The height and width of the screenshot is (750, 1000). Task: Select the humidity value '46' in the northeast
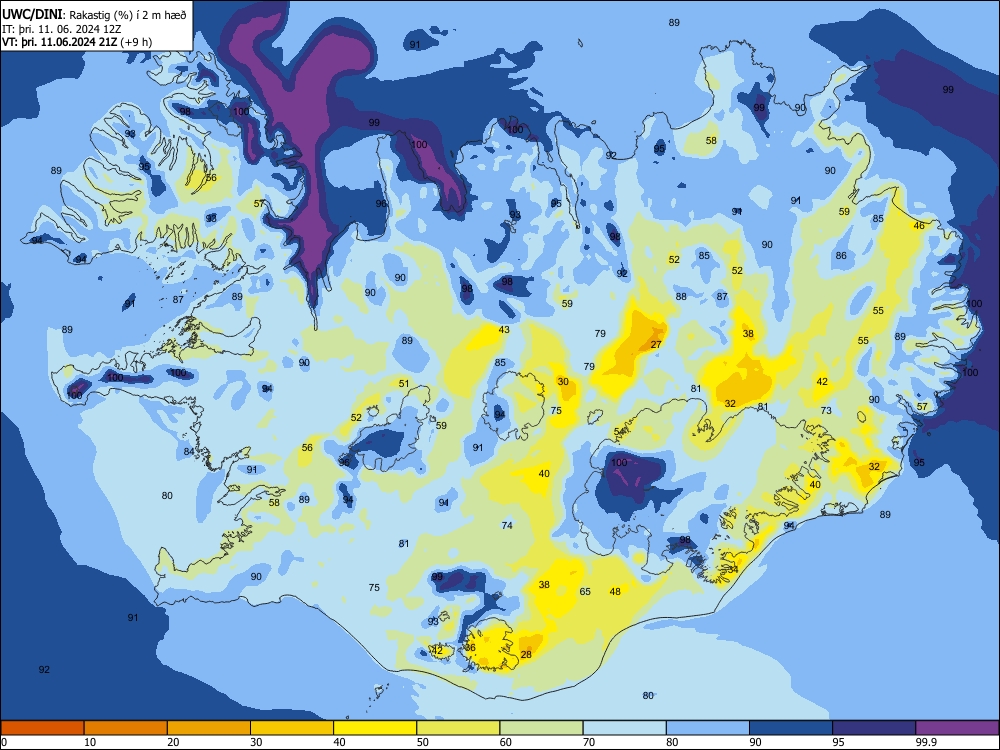[919, 226]
